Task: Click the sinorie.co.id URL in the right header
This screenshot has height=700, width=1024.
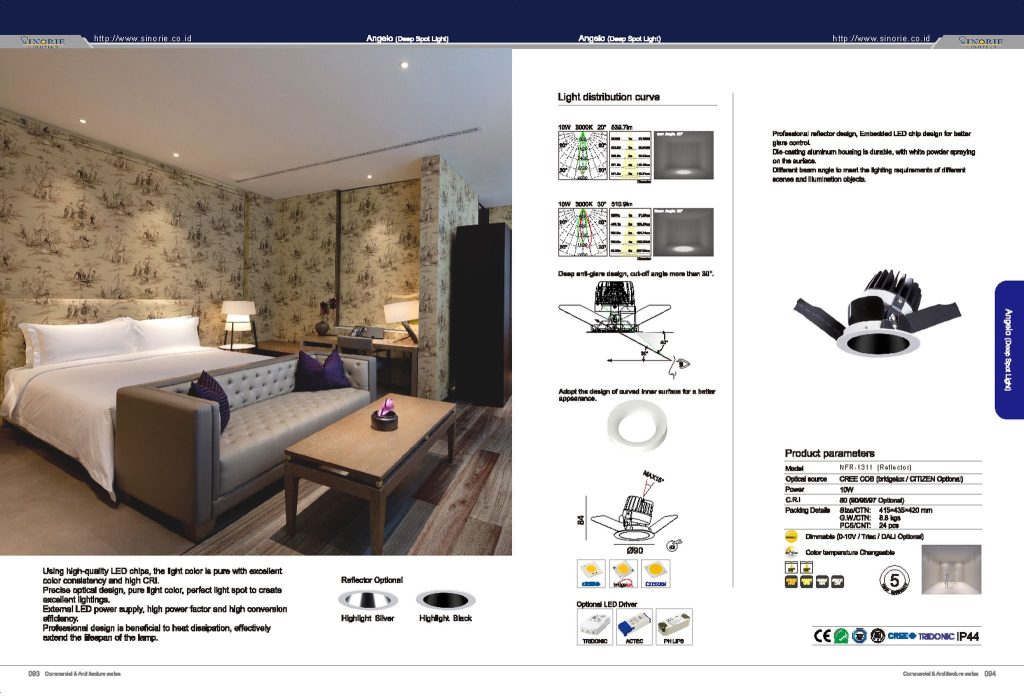Action: [x=881, y=38]
